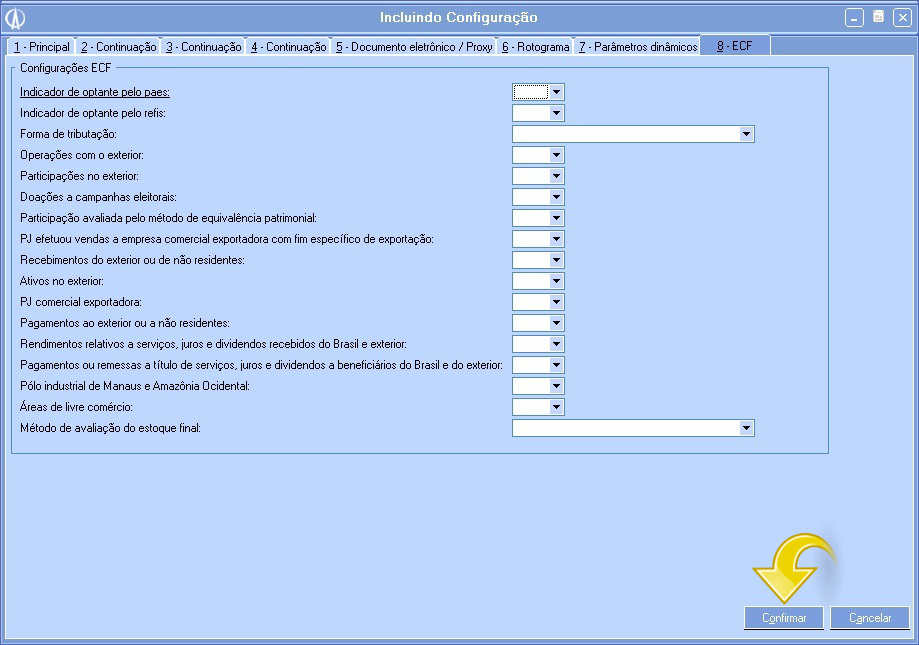Open 'Recebimentos do exterior ou de não residentes' dropdown

click(556, 260)
